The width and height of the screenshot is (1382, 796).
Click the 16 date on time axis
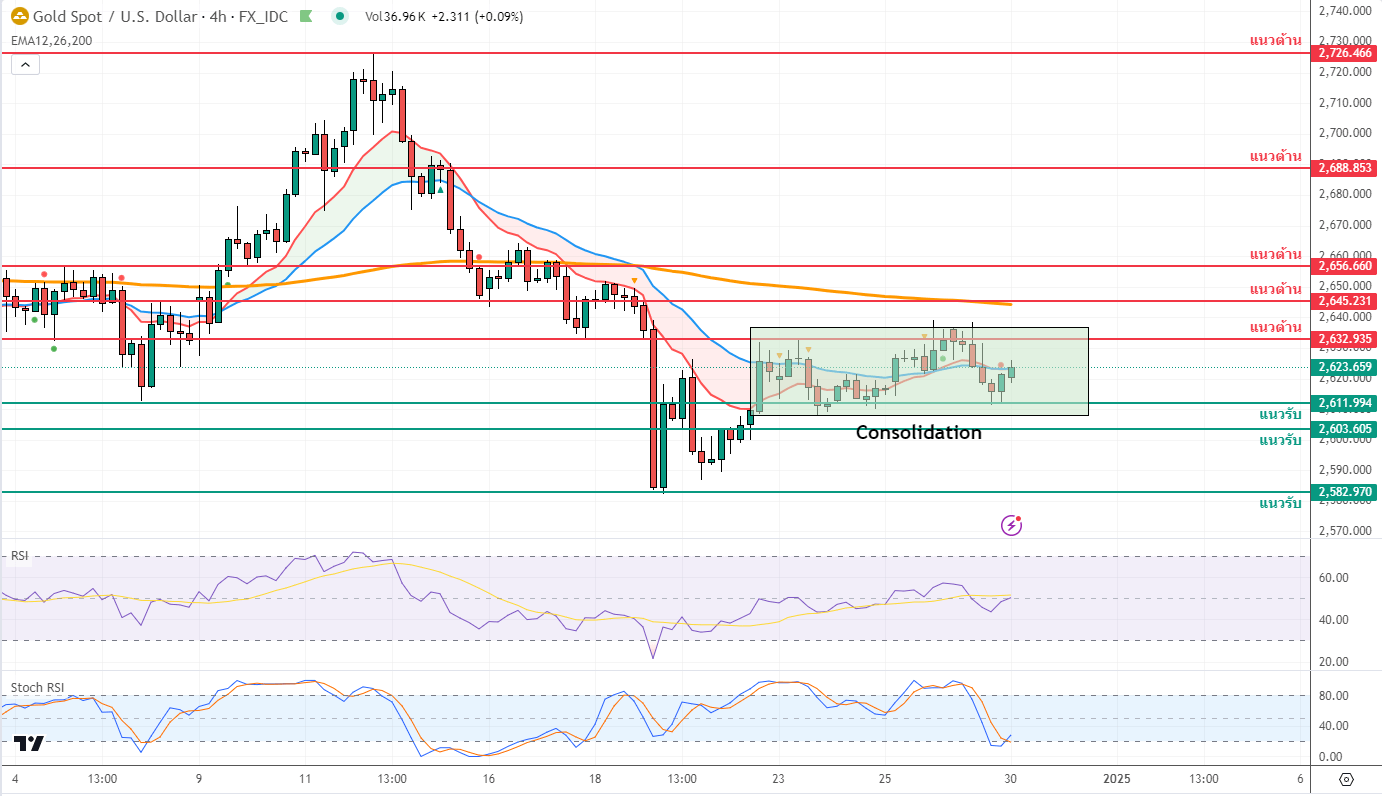coord(488,779)
